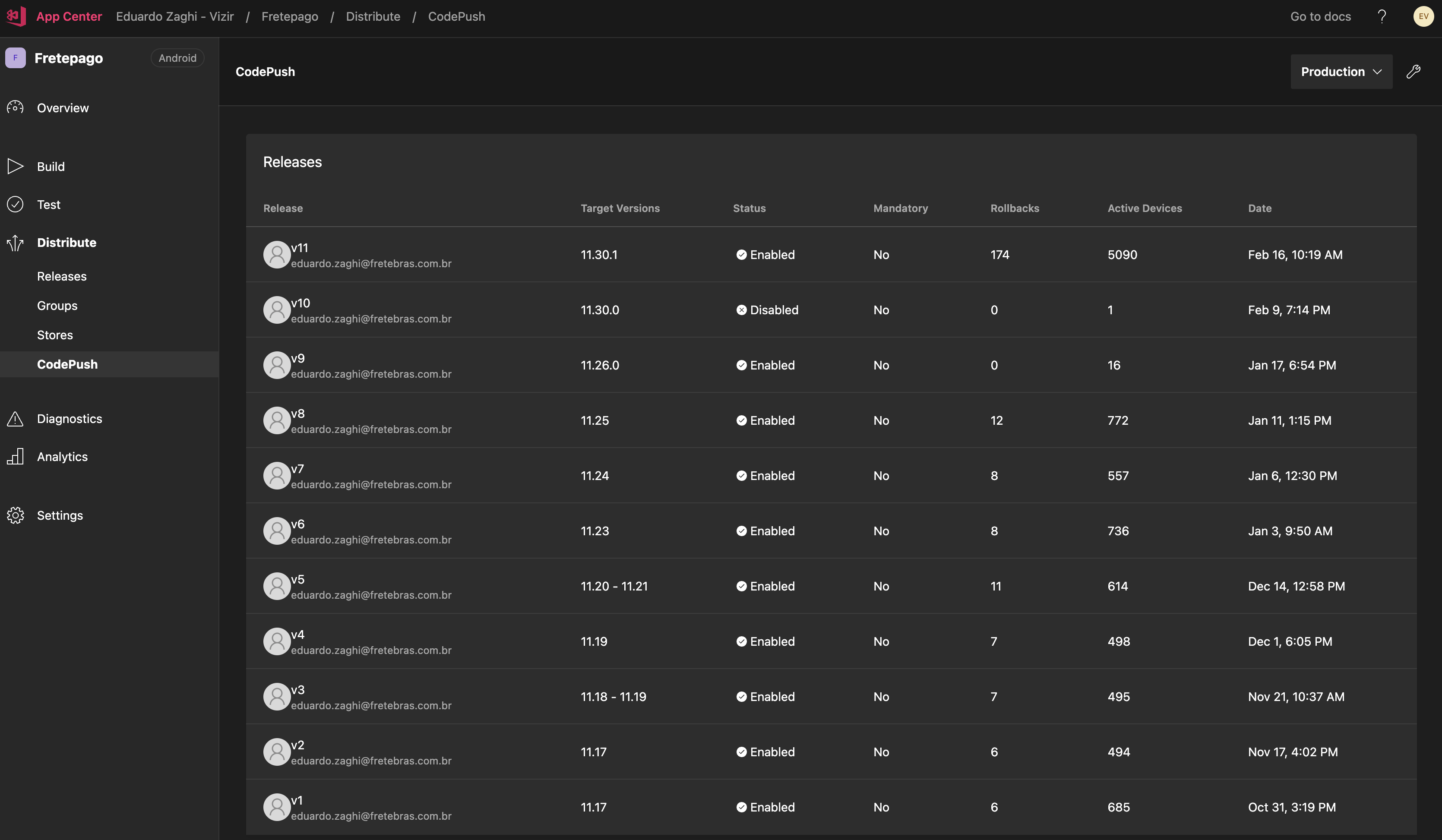Click the Disabled status icon for v10
The image size is (1442, 840).
742,310
